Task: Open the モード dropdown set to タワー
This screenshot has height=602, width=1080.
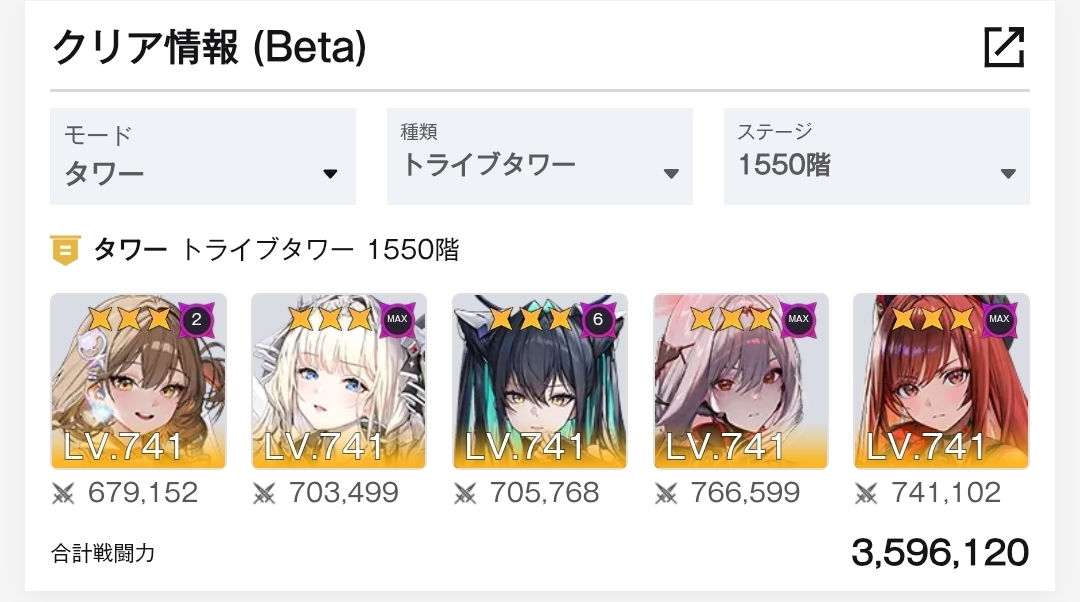Action: (203, 156)
